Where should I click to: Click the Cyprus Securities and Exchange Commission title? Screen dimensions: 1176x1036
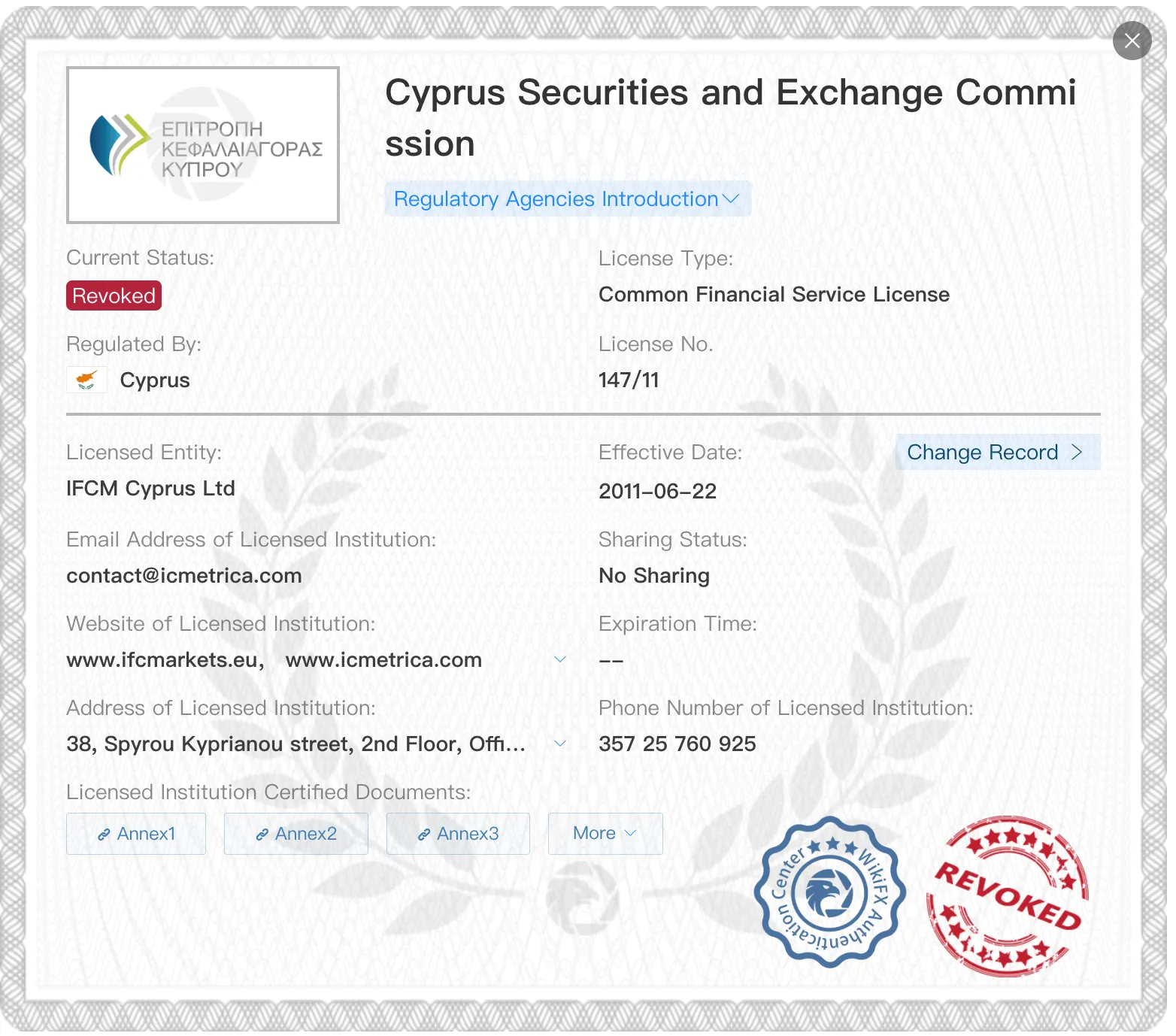click(x=731, y=118)
